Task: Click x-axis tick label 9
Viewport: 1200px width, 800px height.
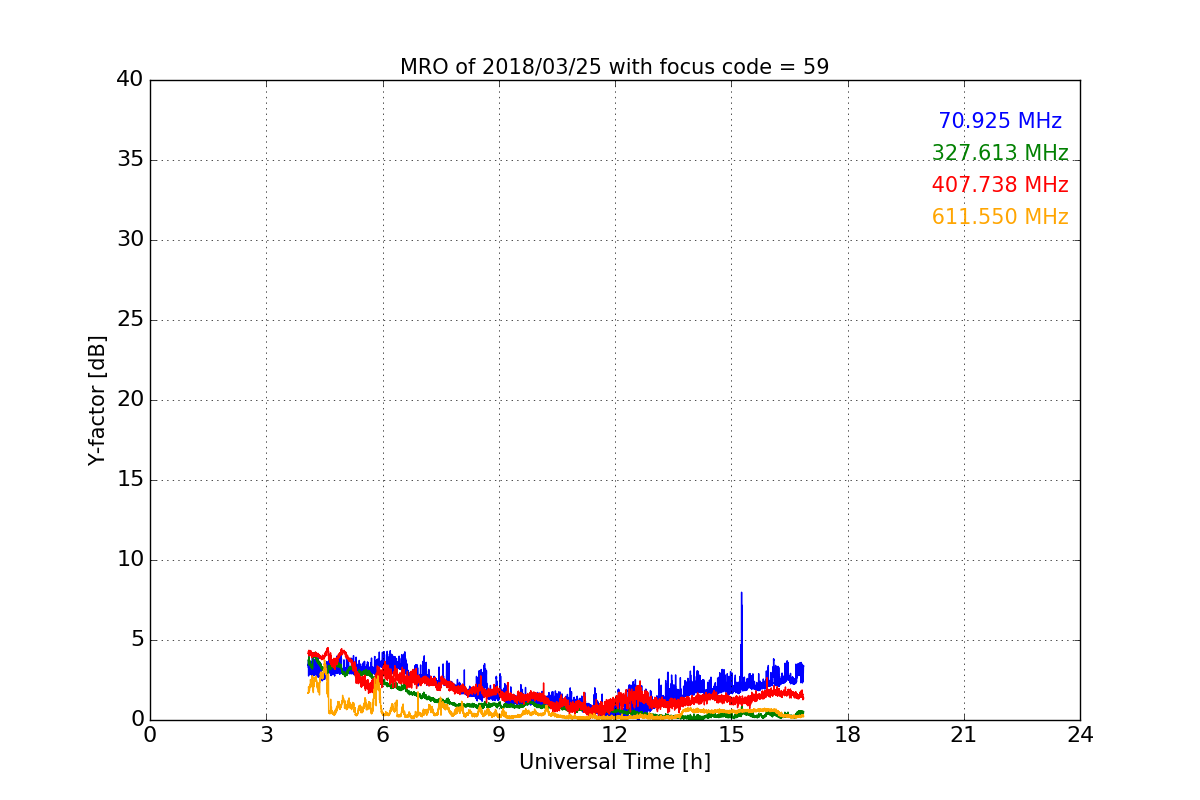Action: click(499, 734)
